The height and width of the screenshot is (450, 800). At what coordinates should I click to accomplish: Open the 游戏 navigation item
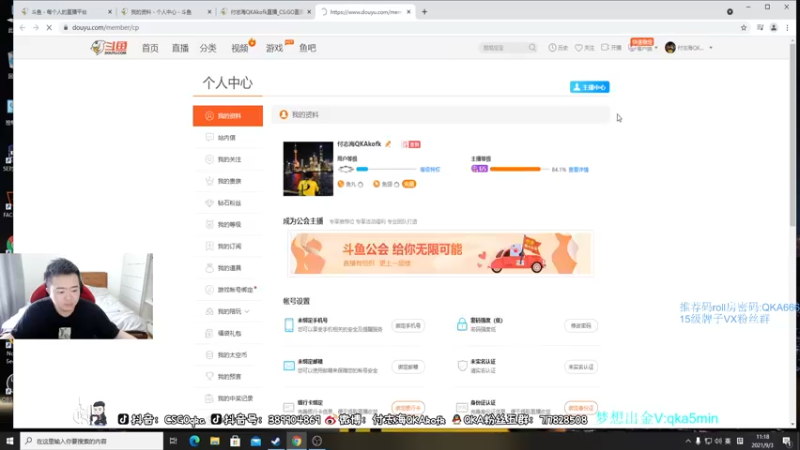(274, 48)
